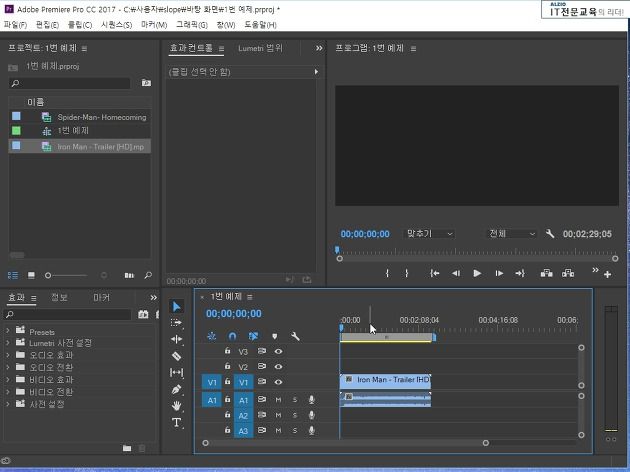Toggle V3 track output eye
Screen dimensions: 630x472
[278, 351]
